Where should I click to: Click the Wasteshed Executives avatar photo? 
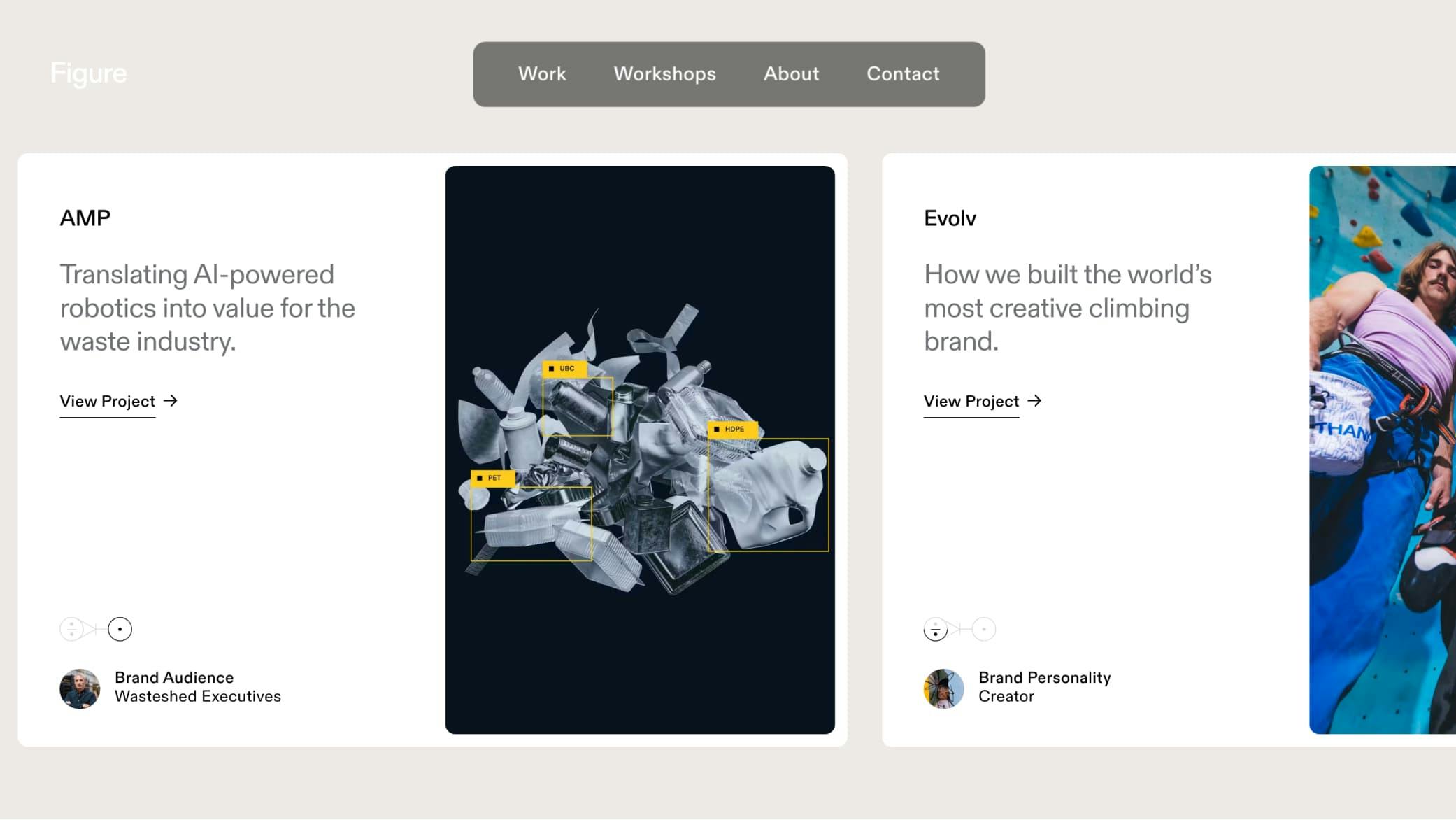(x=80, y=688)
